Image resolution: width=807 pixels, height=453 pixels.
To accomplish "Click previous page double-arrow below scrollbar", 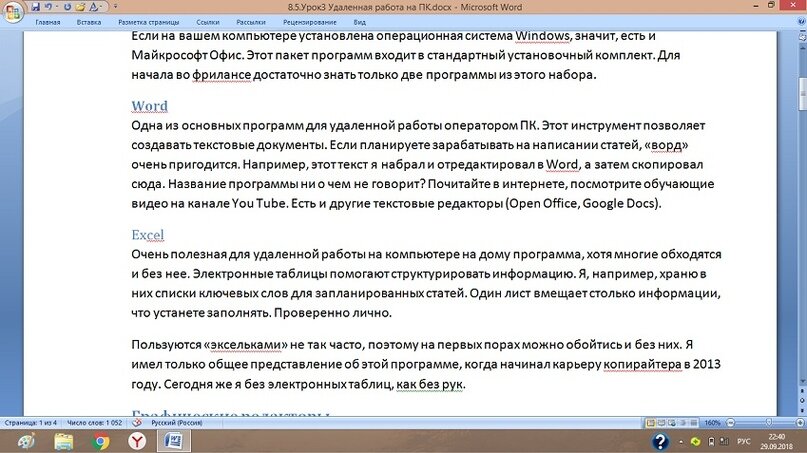I will [x=802, y=391].
